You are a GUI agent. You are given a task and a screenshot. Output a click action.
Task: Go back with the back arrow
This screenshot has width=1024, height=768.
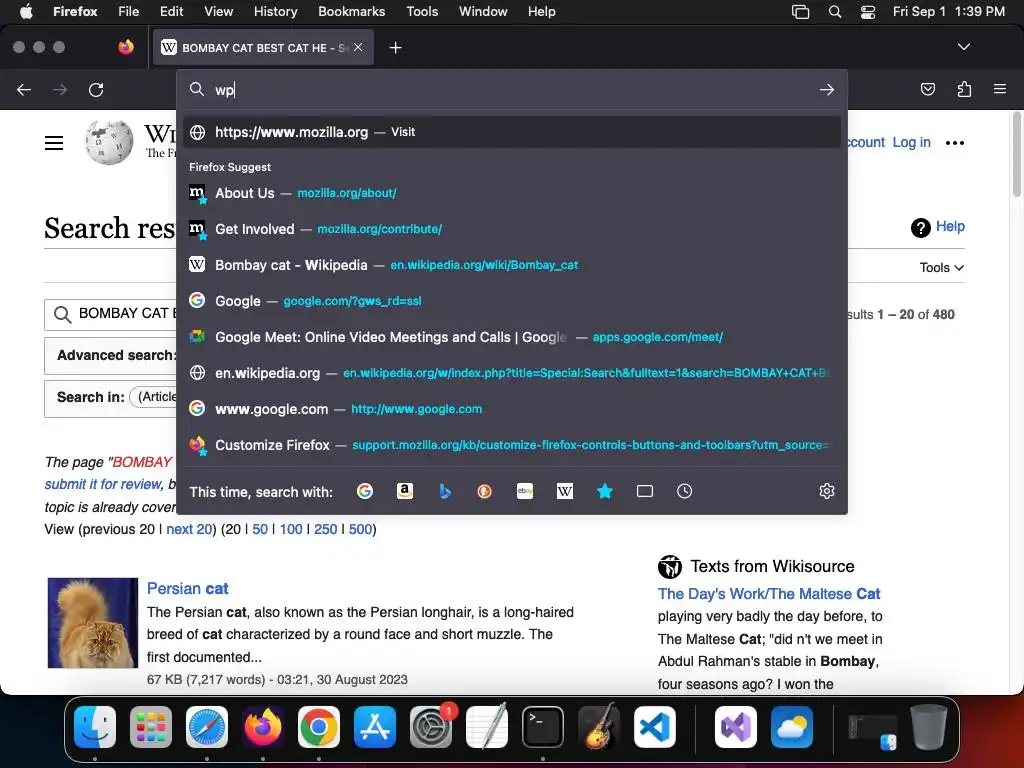(x=24, y=89)
